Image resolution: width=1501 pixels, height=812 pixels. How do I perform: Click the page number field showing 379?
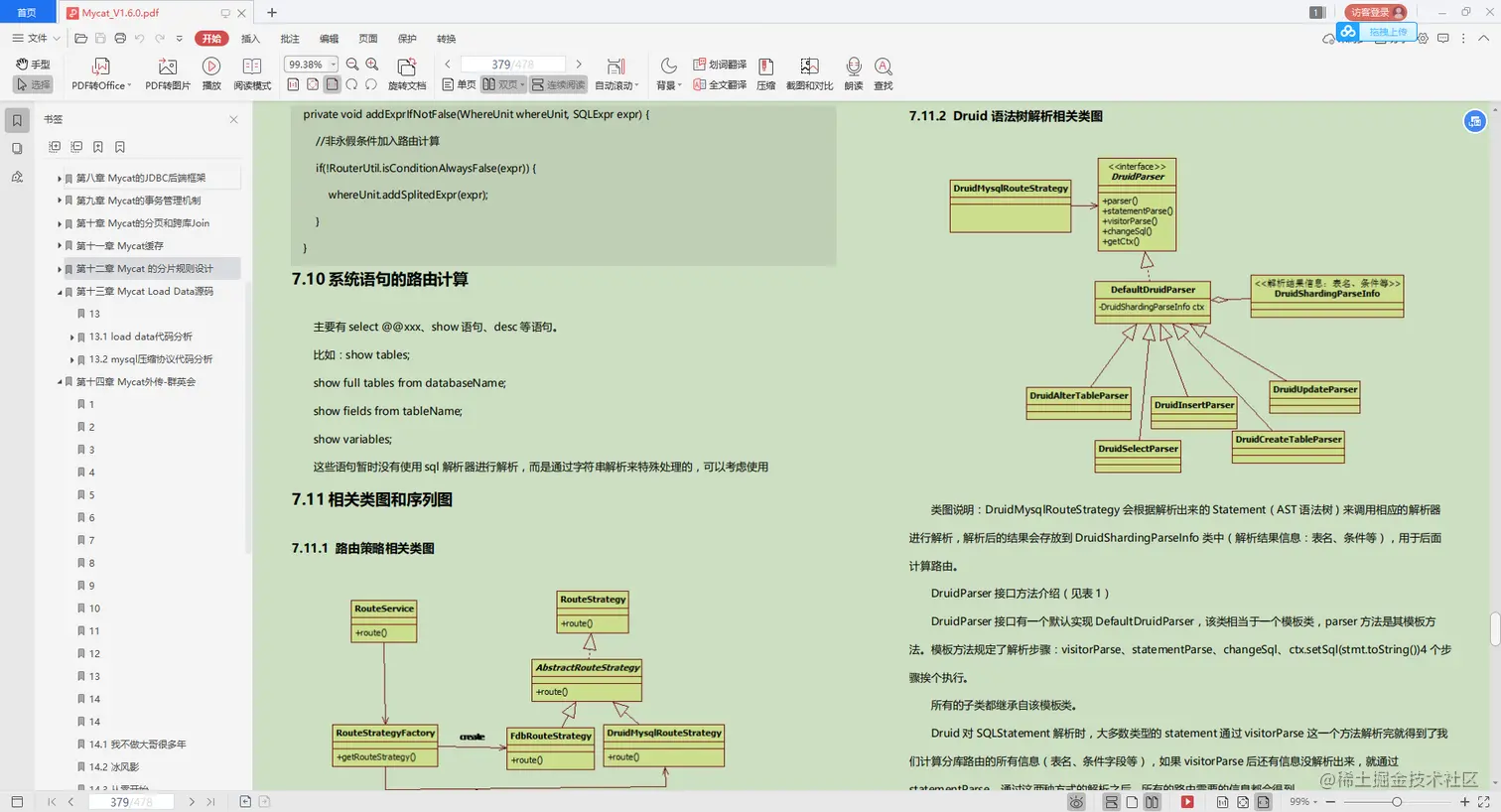[x=513, y=65]
